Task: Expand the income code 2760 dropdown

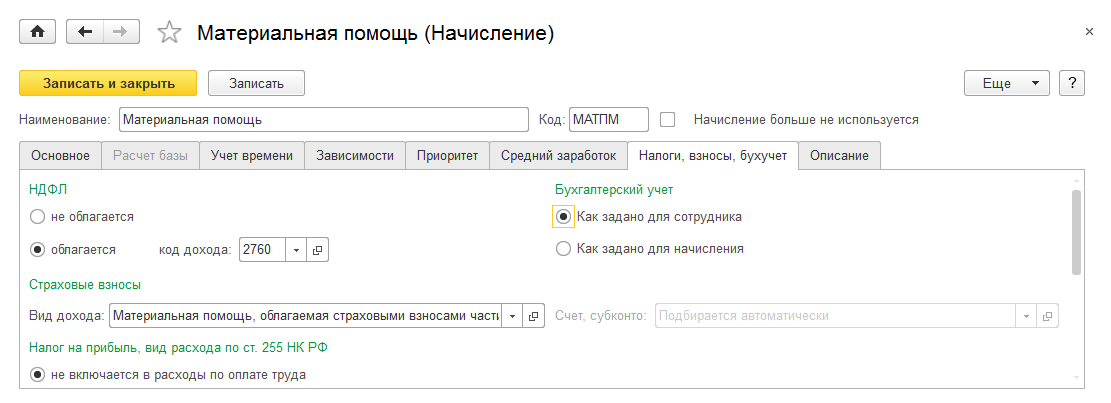Action: (x=296, y=250)
